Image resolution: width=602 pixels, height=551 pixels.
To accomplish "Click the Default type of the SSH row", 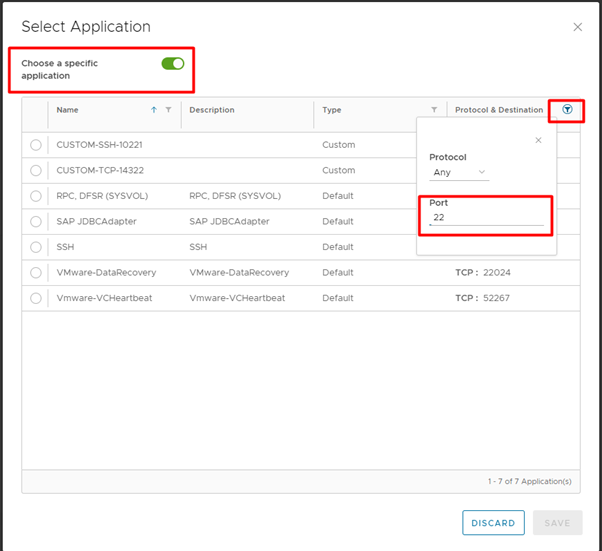I will (338, 247).
